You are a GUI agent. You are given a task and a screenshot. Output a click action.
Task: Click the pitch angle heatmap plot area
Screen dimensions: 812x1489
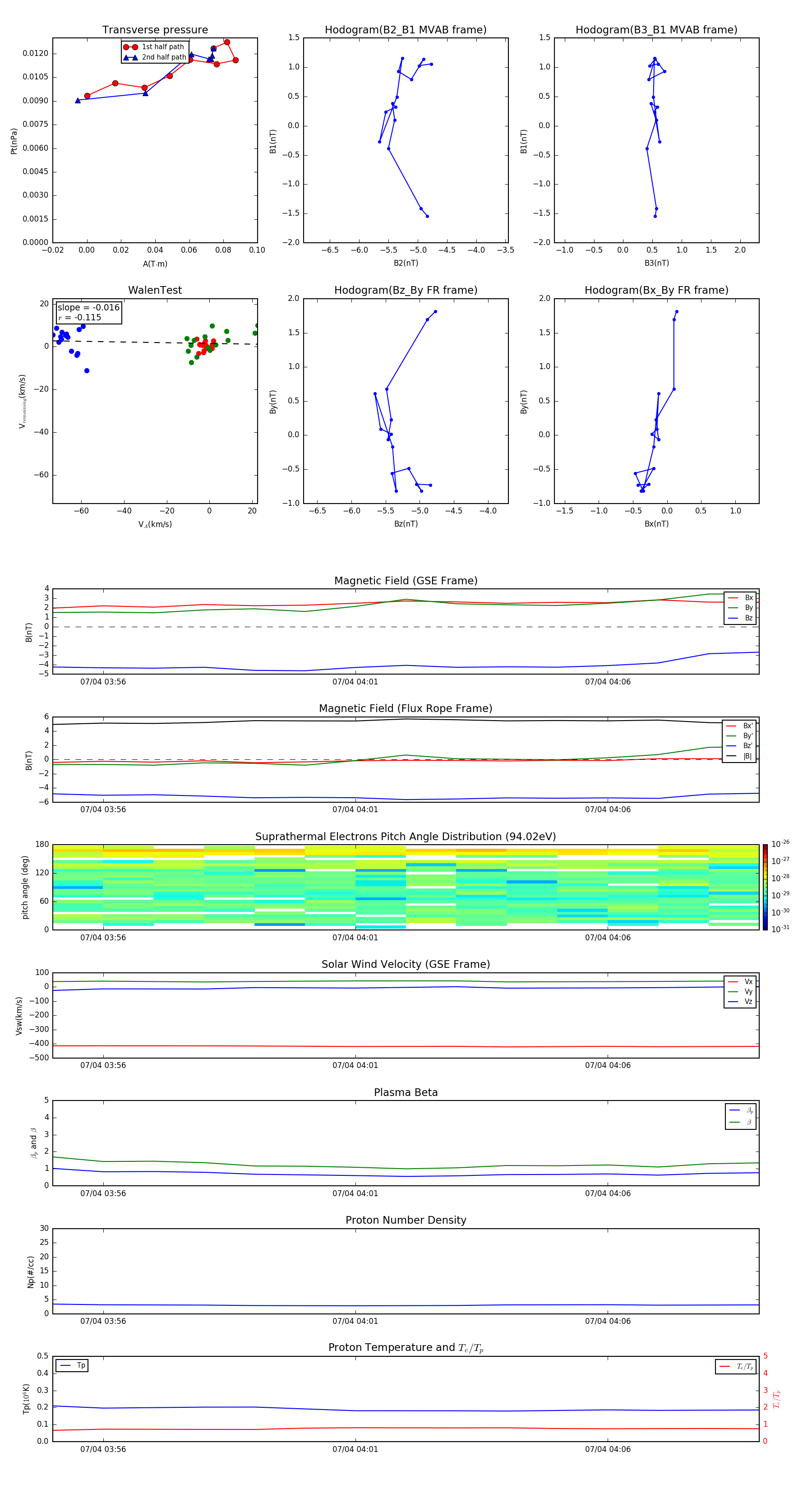(x=406, y=887)
